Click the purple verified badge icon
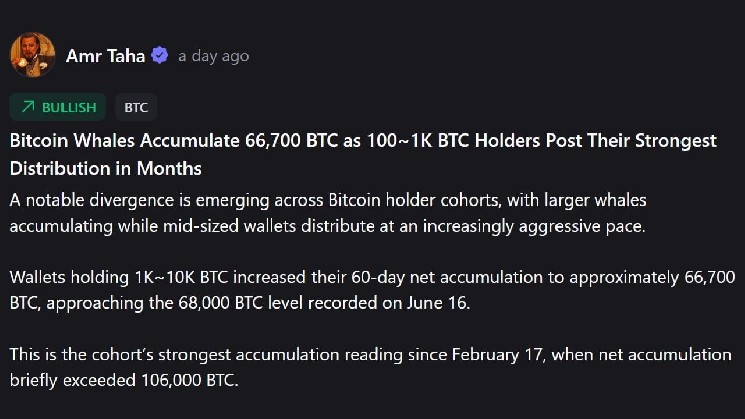The height and width of the screenshot is (419, 745). click(160, 56)
